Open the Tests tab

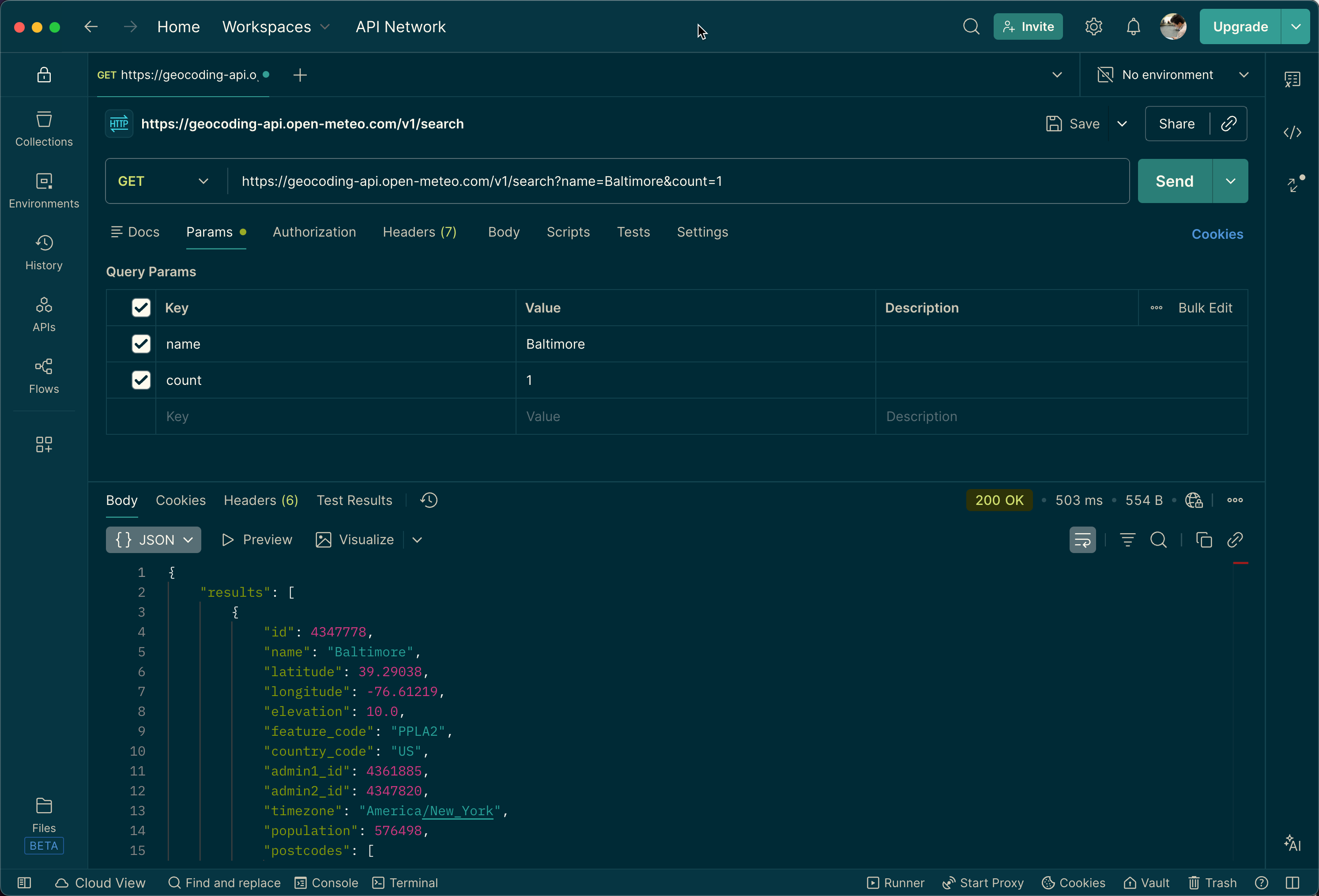(x=633, y=232)
